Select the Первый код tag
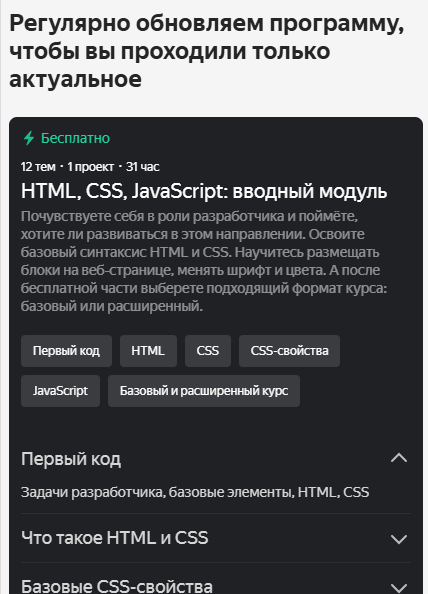 click(66, 351)
